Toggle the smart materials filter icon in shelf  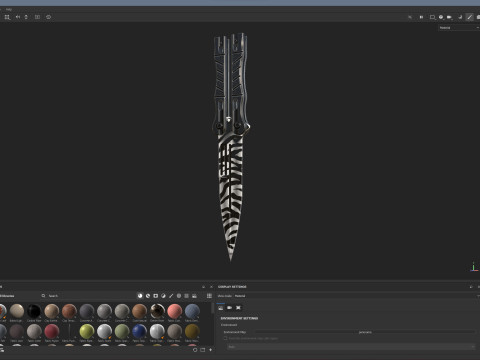coord(148,296)
